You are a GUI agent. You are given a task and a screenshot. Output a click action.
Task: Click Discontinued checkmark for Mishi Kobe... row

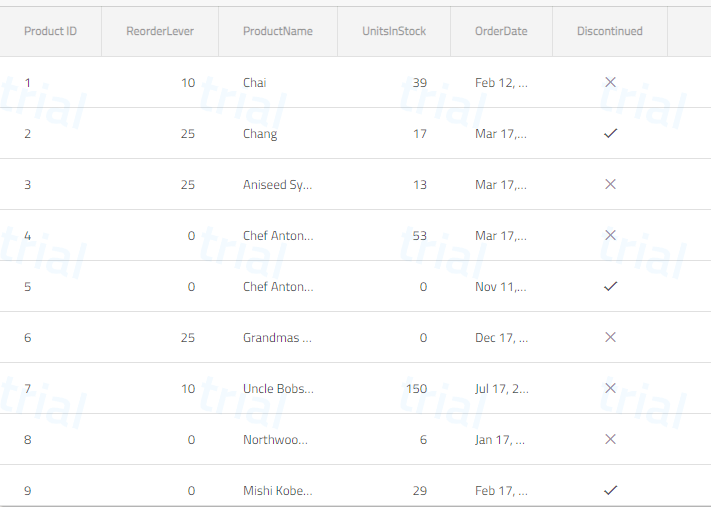click(610, 490)
